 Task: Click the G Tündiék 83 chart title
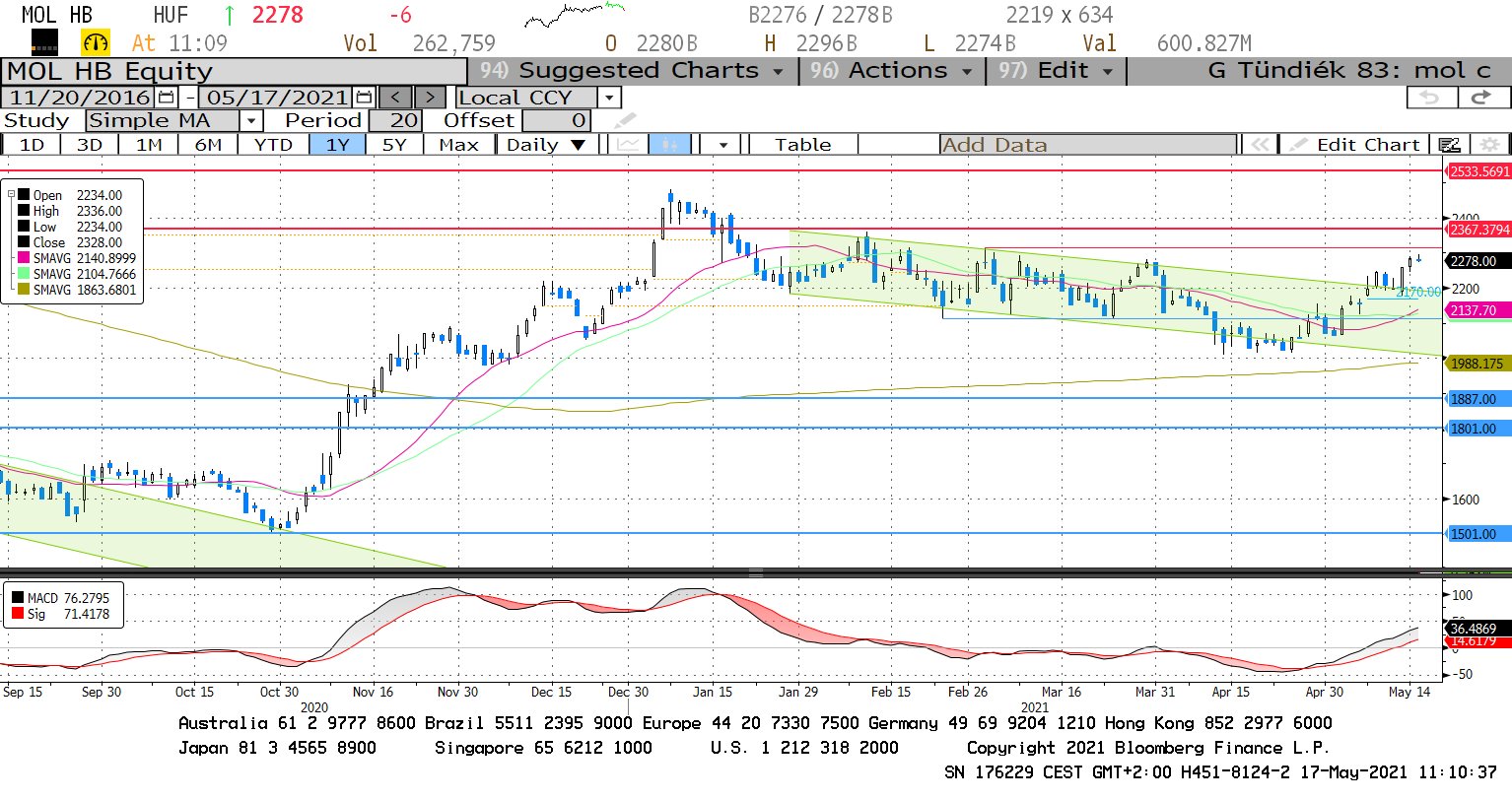(x=1349, y=71)
